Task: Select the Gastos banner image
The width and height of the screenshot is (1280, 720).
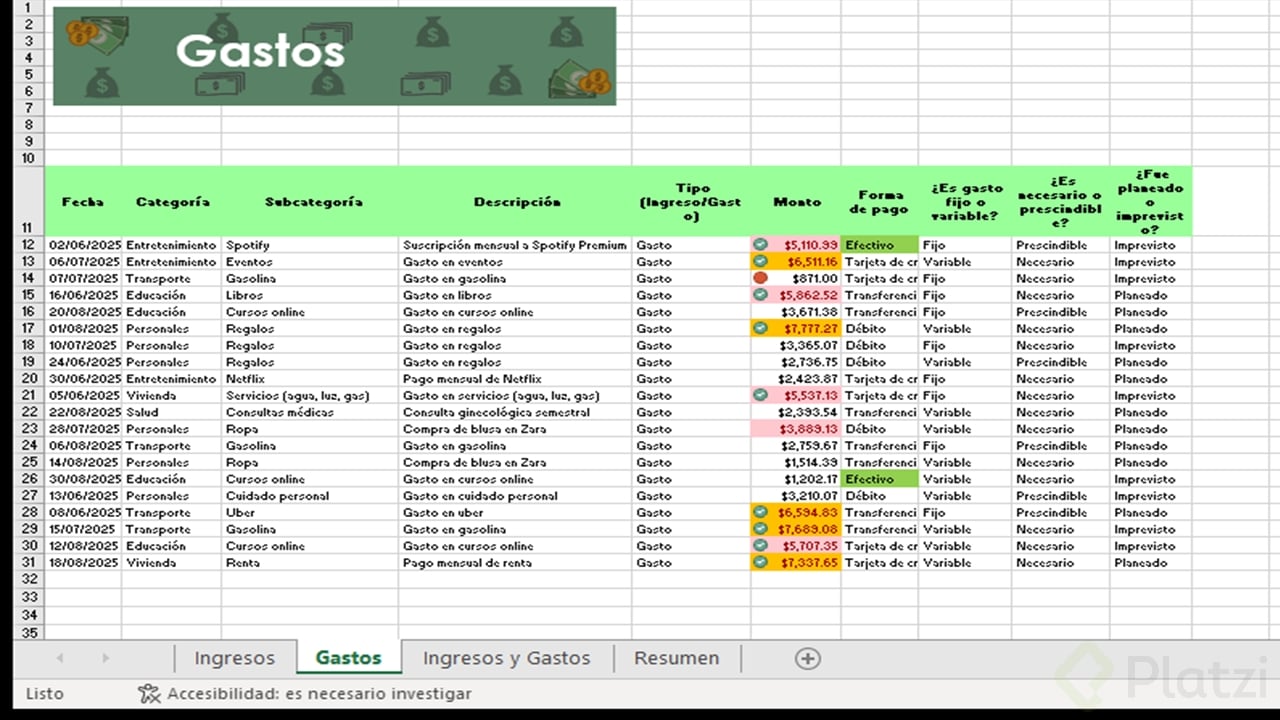Action: 334,56
